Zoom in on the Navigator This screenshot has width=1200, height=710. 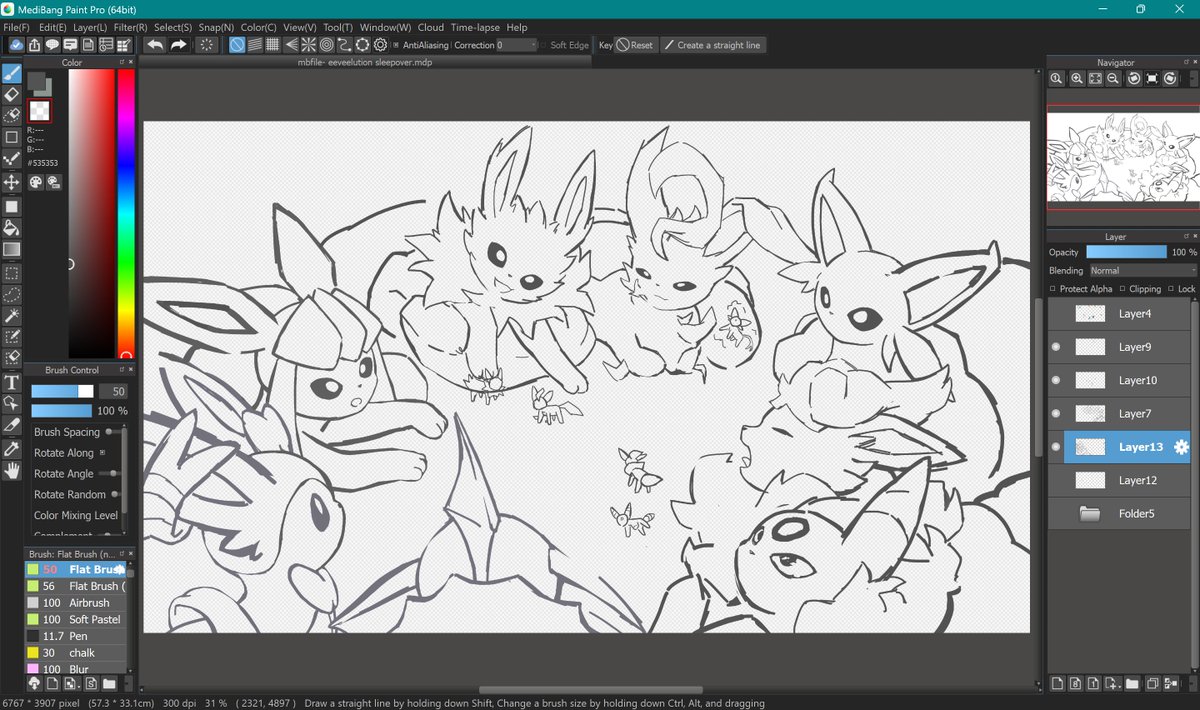pos(1077,79)
